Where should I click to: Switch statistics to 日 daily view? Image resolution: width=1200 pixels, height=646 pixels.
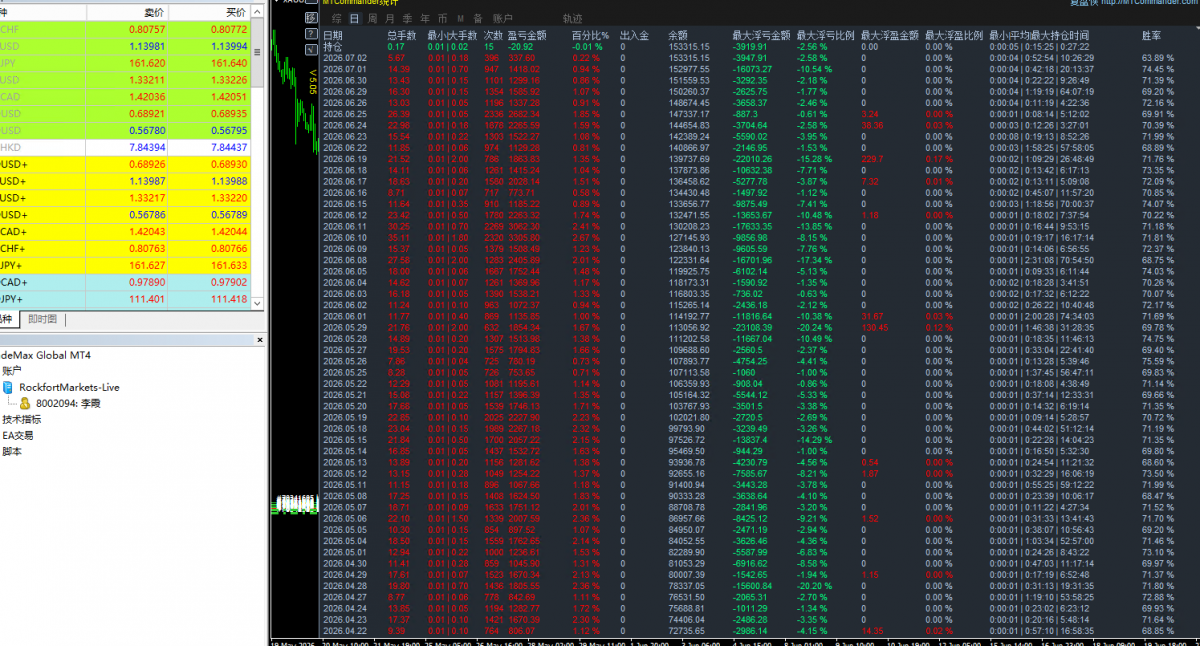click(x=354, y=19)
